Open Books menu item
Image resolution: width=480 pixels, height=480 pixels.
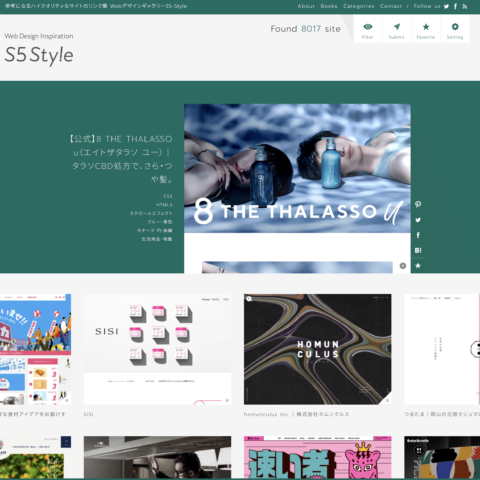329,6
